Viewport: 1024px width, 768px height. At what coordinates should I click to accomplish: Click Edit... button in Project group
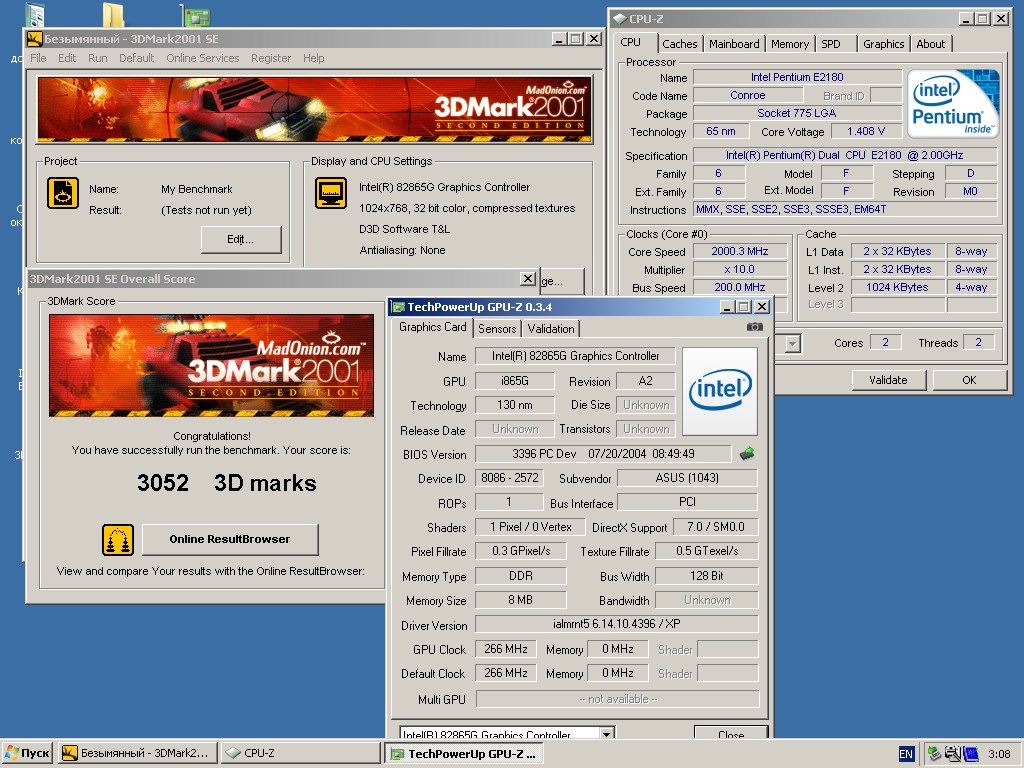point(240,239)
